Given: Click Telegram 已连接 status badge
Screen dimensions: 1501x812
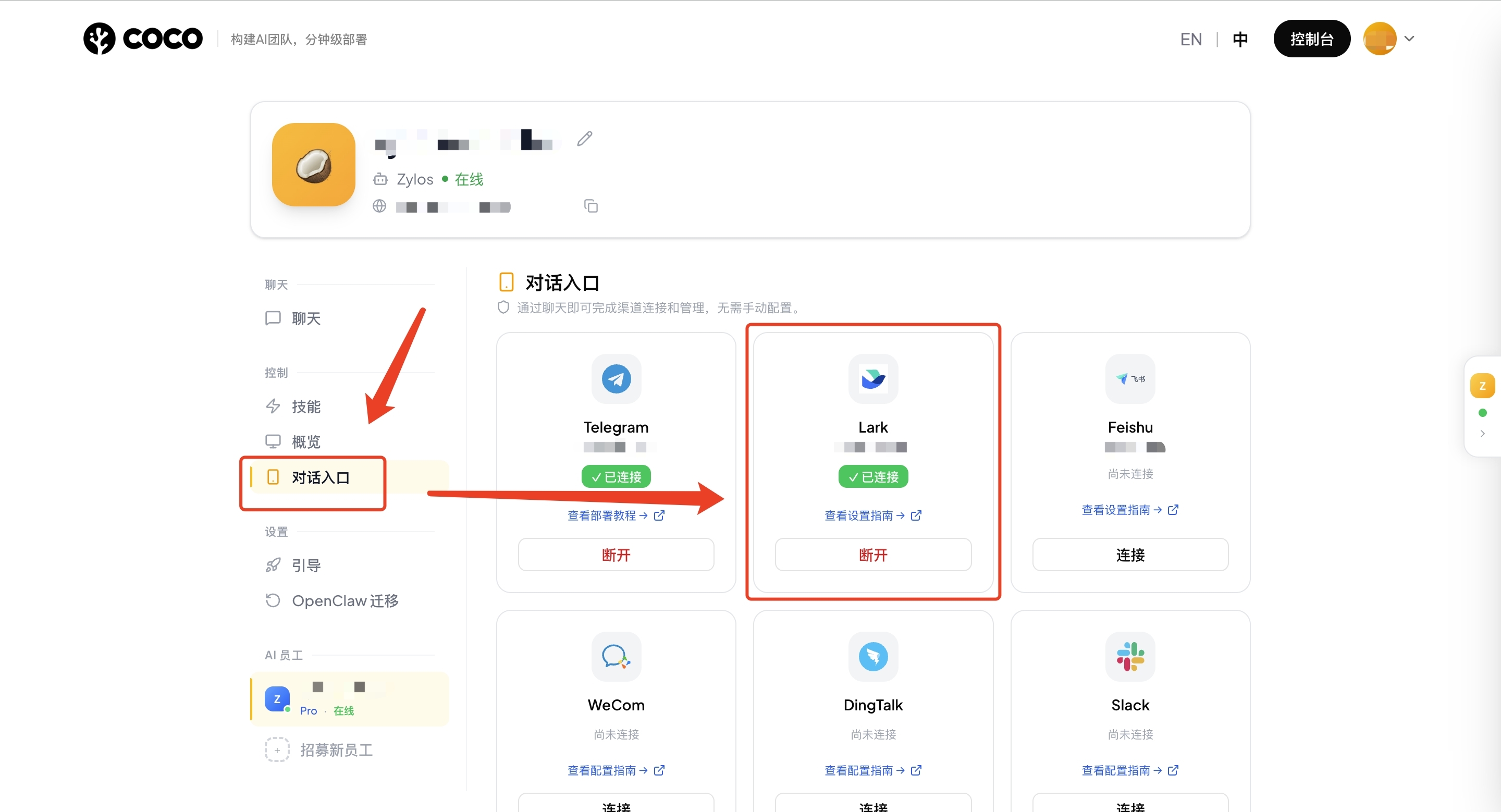Looking at the screenshot, I should point(616,477).
